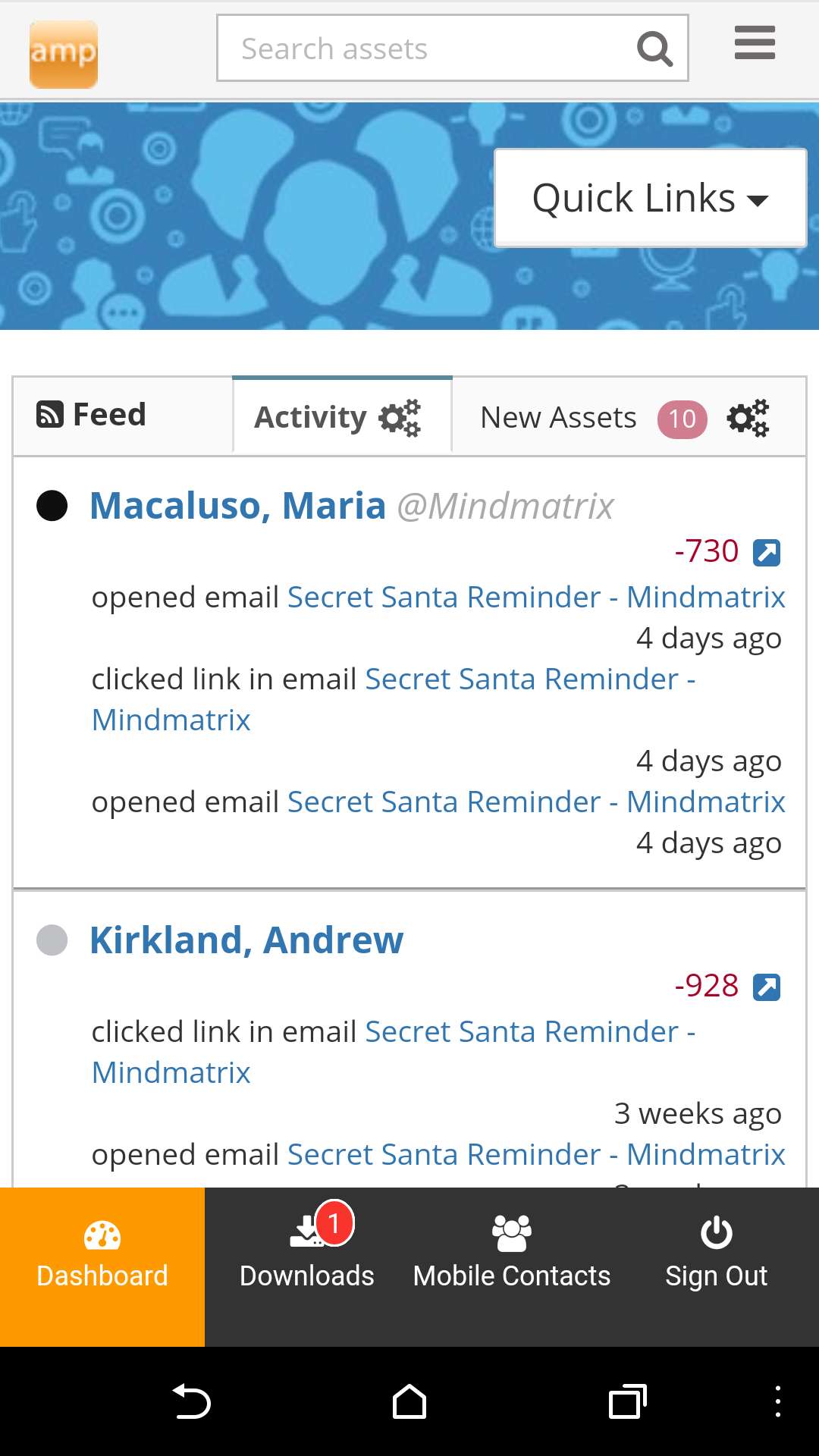Go to Mobile Contacts
819x1456 pixels.
[512, 1251]
